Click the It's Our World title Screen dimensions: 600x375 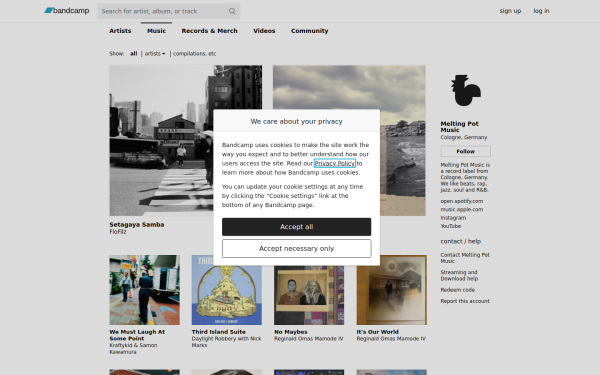point(378,332)
